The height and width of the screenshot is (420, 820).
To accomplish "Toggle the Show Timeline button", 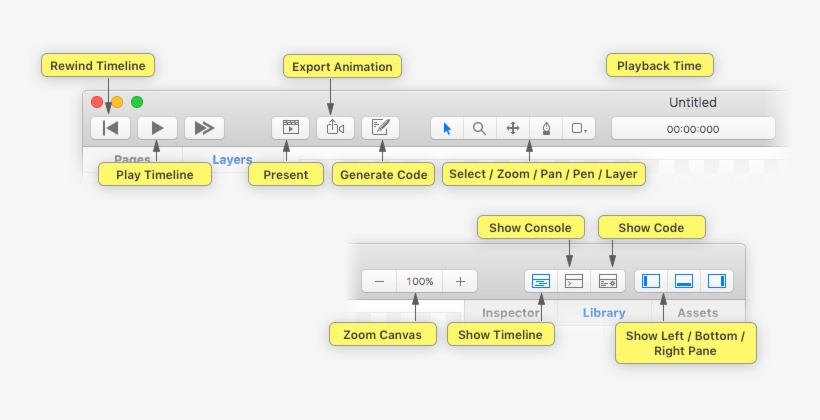I will tap(541, 282).
